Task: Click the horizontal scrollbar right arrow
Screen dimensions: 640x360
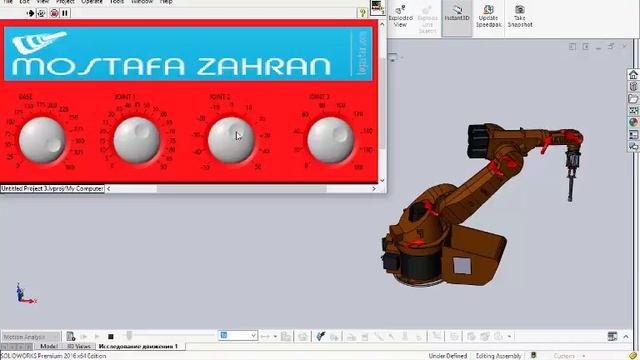Action: pyautogui.click(x=373, y=189)
